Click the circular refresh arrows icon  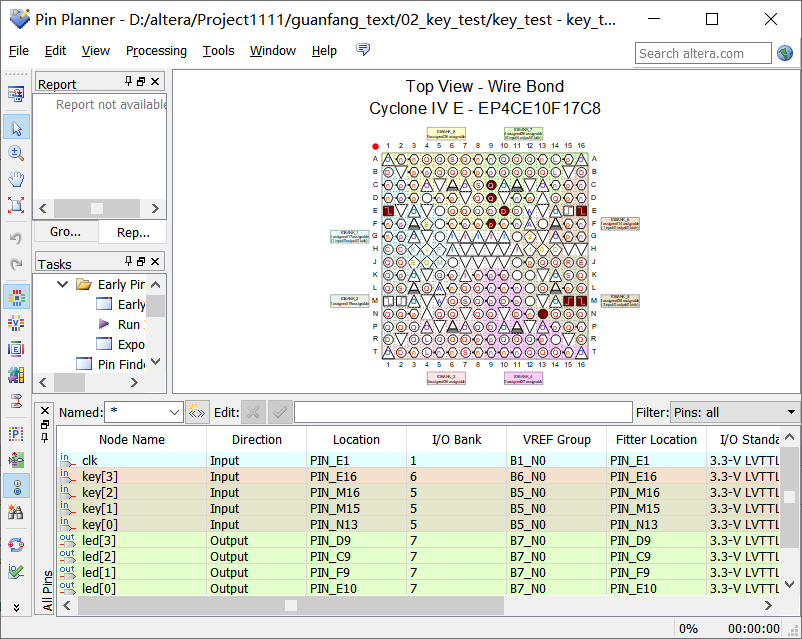(16, 545)
